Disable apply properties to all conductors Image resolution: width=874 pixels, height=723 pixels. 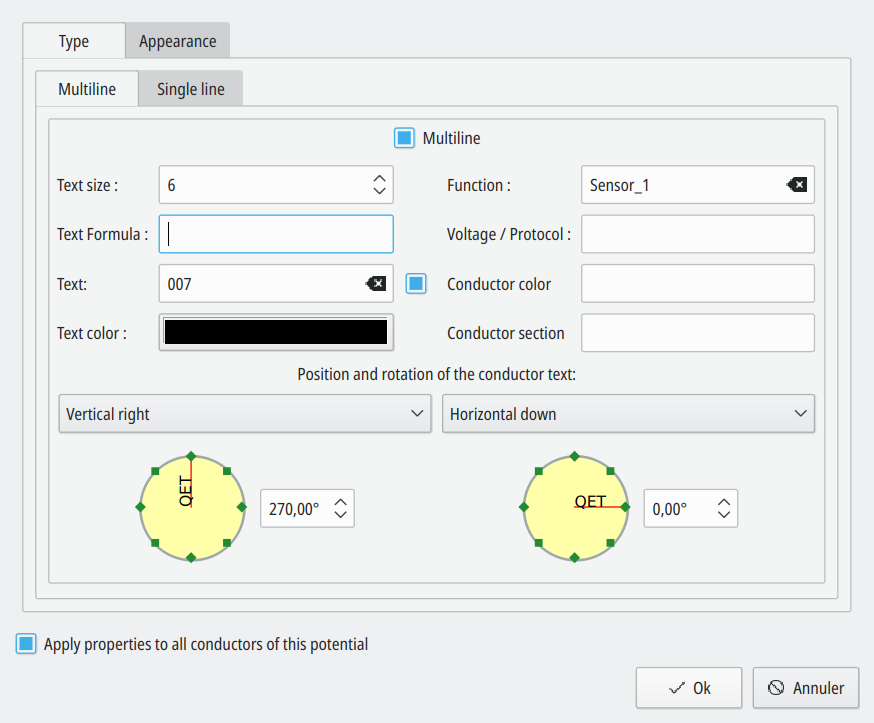pos(26,644)
